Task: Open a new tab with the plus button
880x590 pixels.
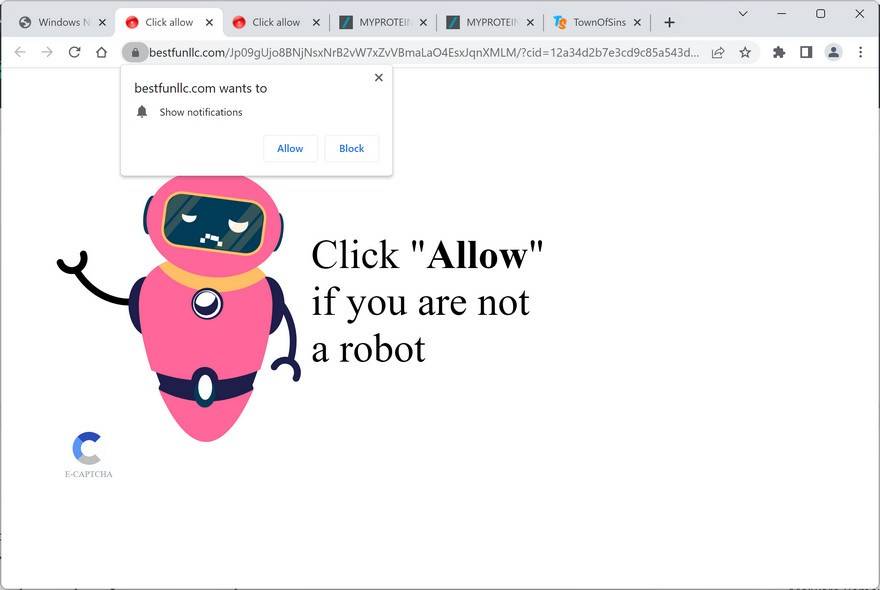Action: coord(669,22)
